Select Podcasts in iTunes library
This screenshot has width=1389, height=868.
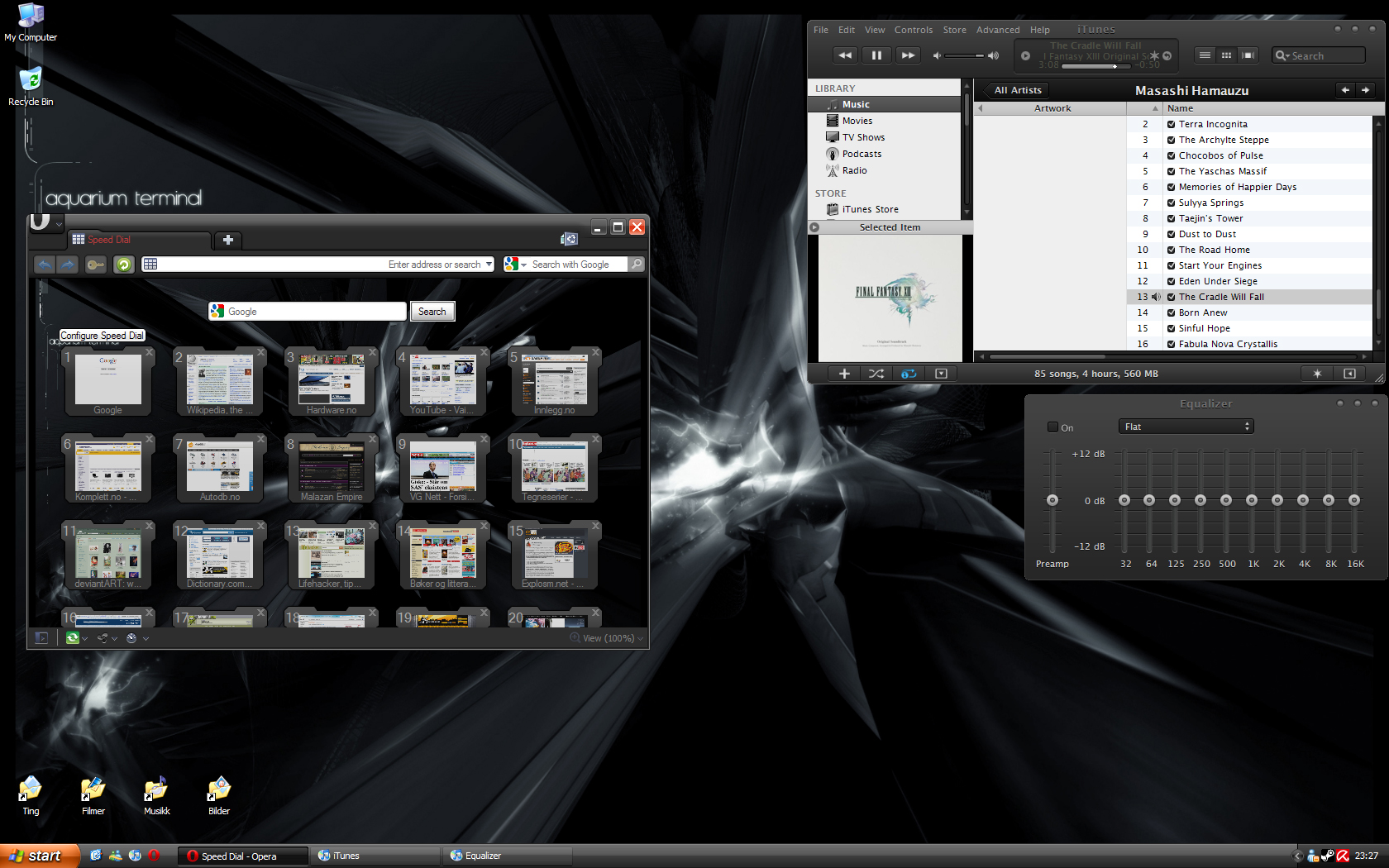[x=862, y=154]
